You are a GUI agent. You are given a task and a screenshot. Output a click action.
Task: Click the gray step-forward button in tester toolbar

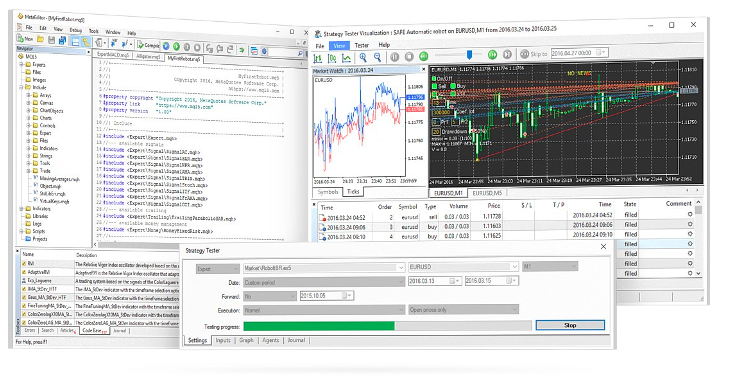click(507, 54)
